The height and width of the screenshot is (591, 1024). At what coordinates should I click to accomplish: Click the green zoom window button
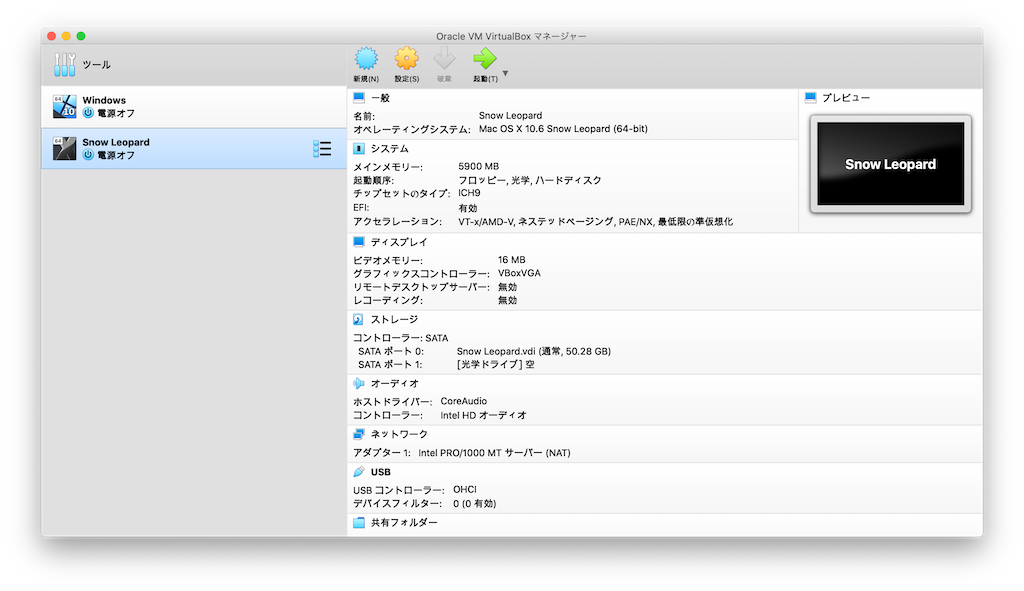coord(81,36)
